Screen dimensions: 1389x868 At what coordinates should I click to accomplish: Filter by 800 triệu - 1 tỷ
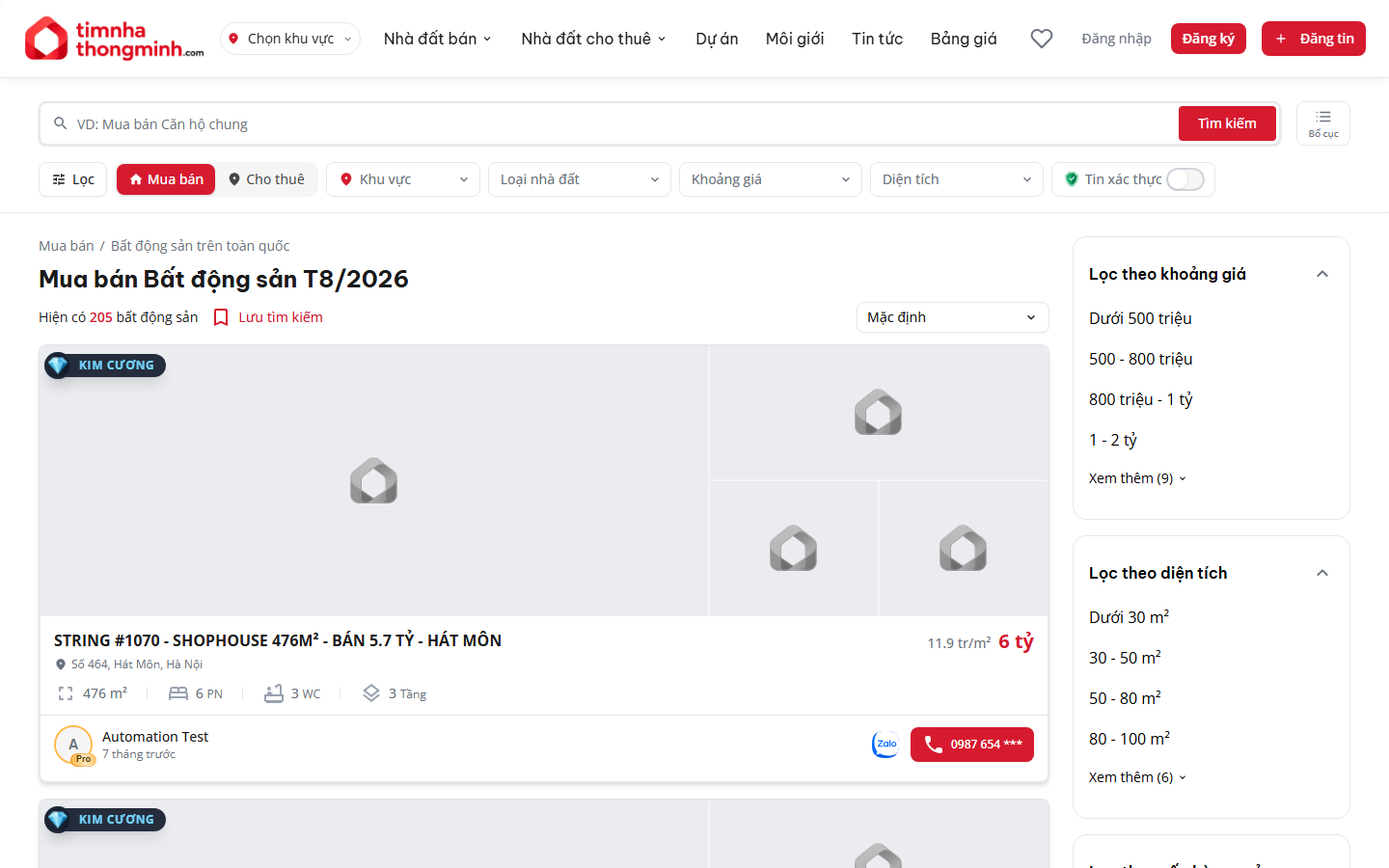coord(1141,399)
